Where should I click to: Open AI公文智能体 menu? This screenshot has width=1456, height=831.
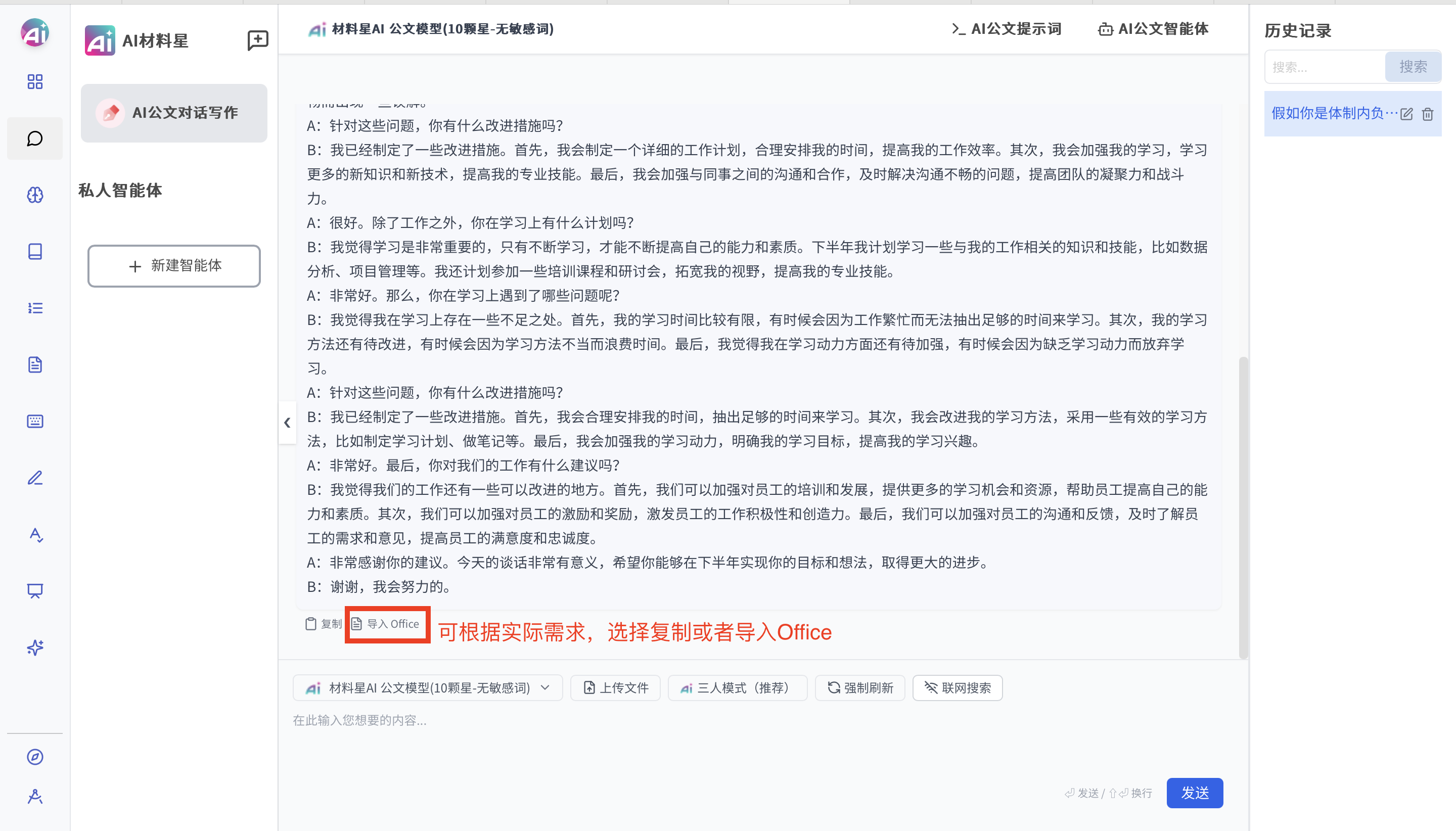click(x=1153, y=29)
